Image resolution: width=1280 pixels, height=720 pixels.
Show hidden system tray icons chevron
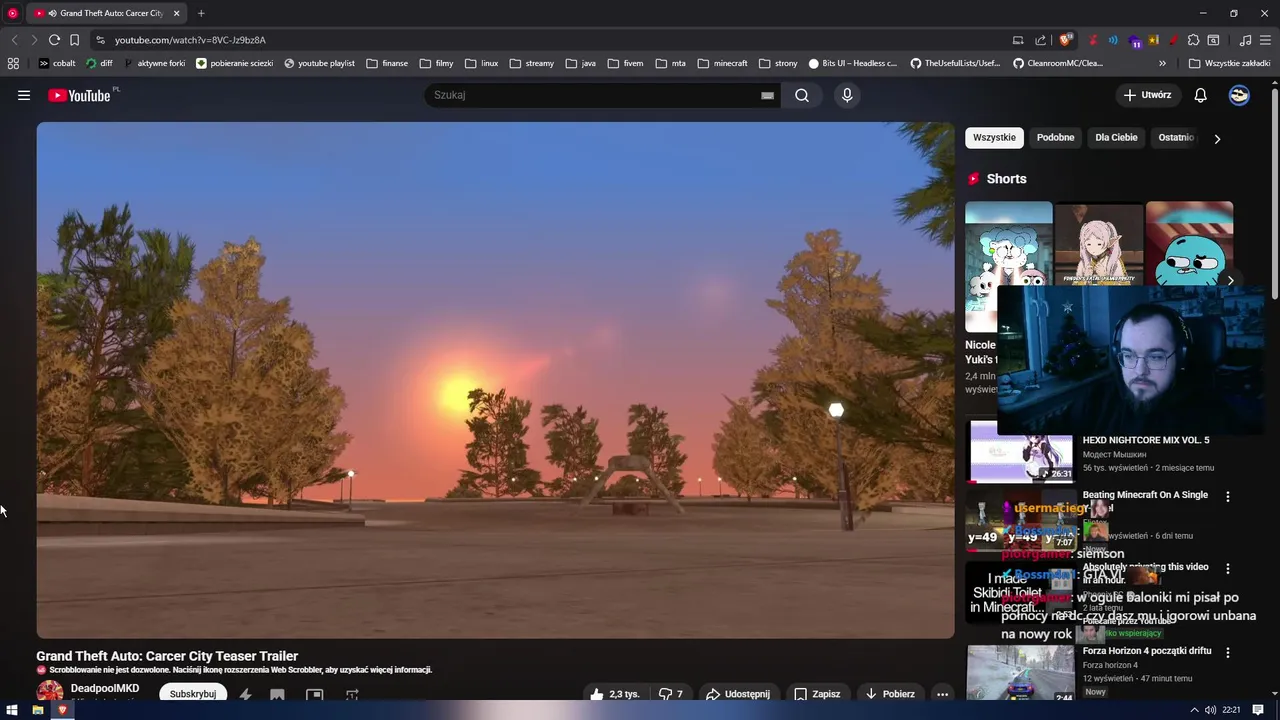point(1194,710)
